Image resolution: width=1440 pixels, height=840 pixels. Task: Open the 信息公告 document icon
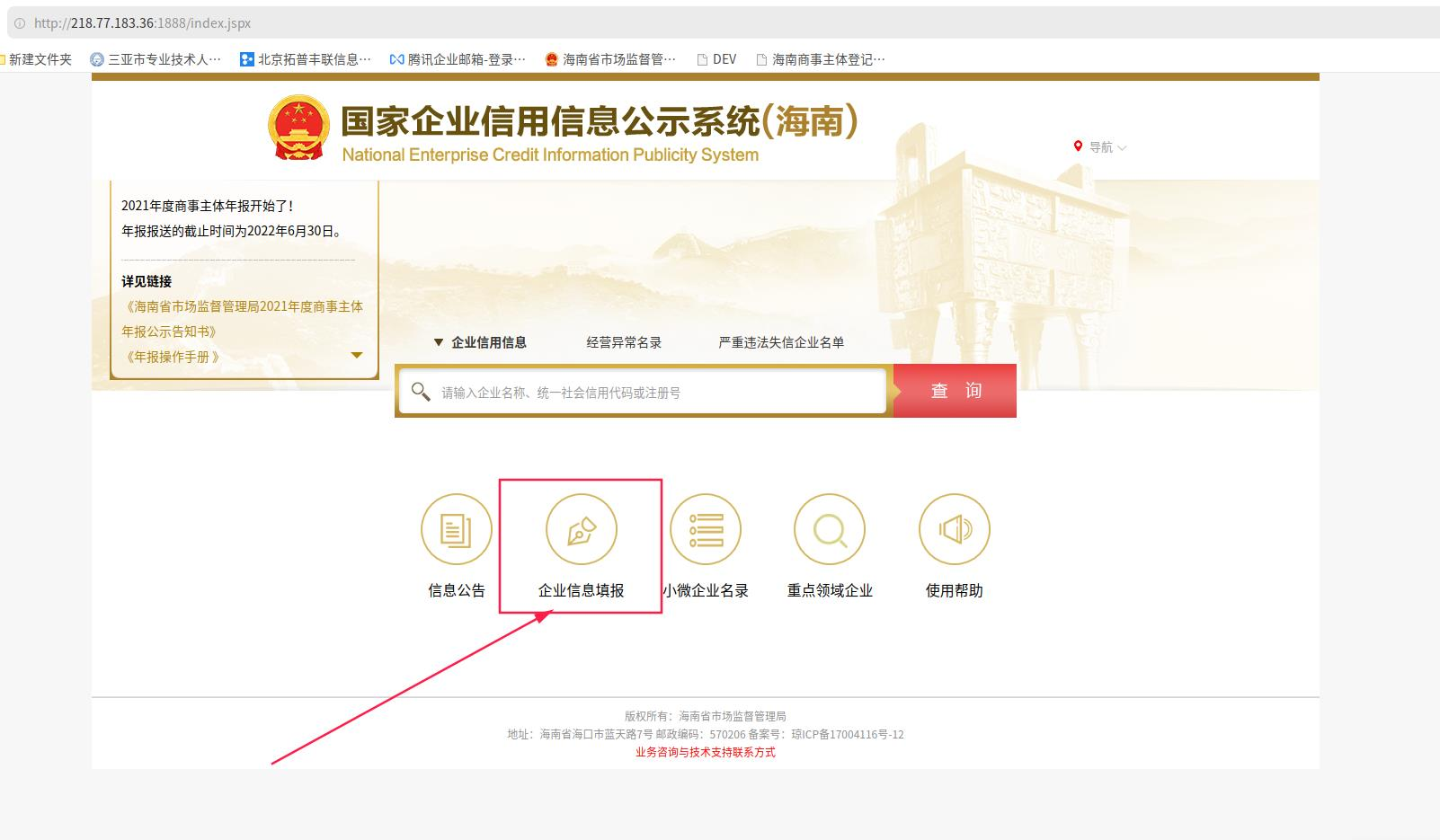click(456, 529)
